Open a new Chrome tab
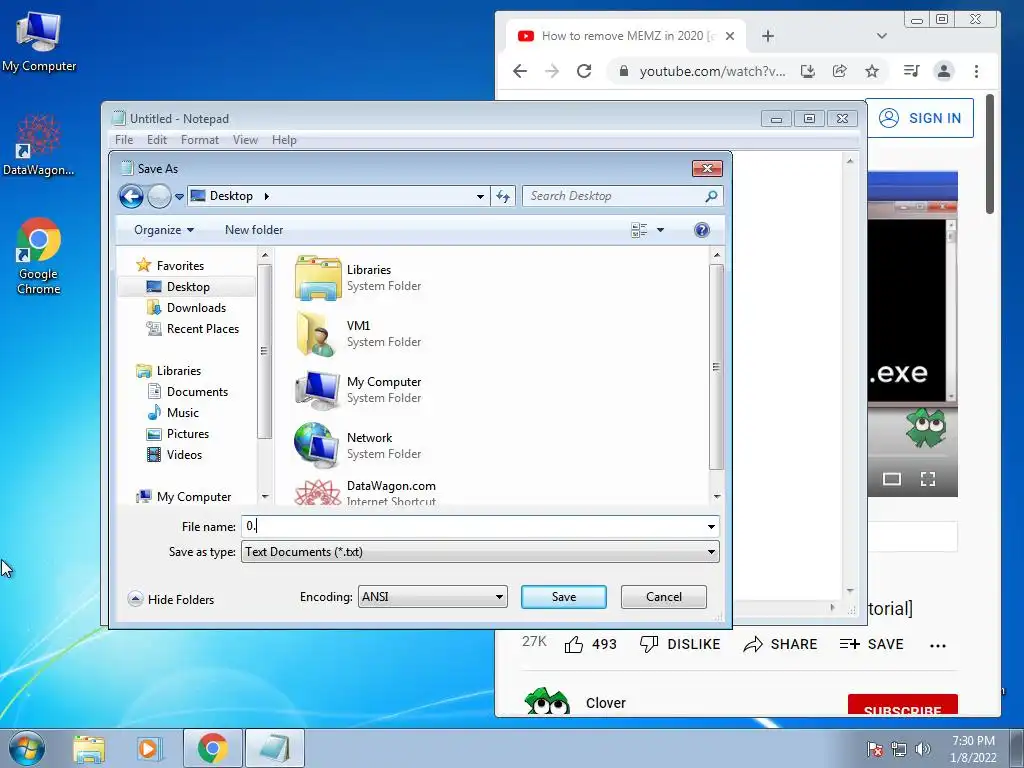 point(768,36)
